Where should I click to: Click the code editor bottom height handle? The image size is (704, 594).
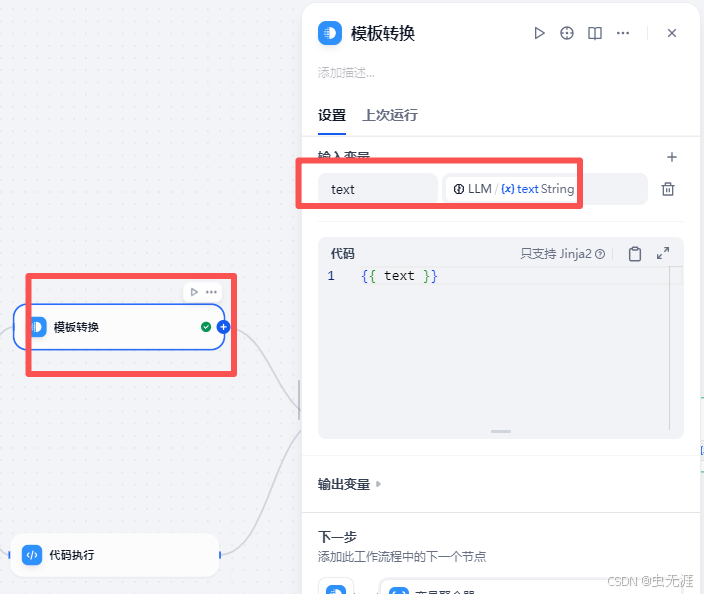[501, 431]
